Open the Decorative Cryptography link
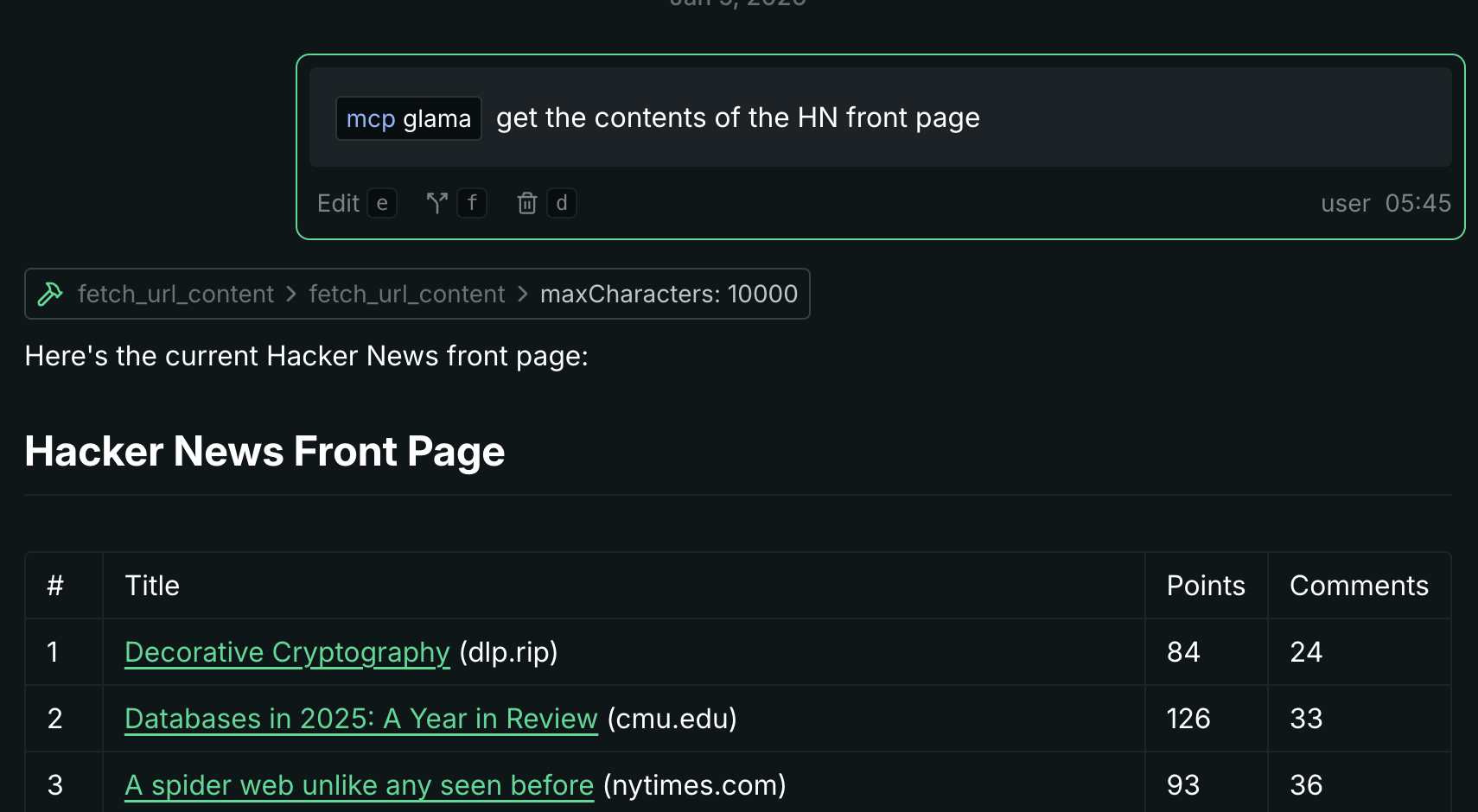1478x812 pixels. tap(287, 652)
